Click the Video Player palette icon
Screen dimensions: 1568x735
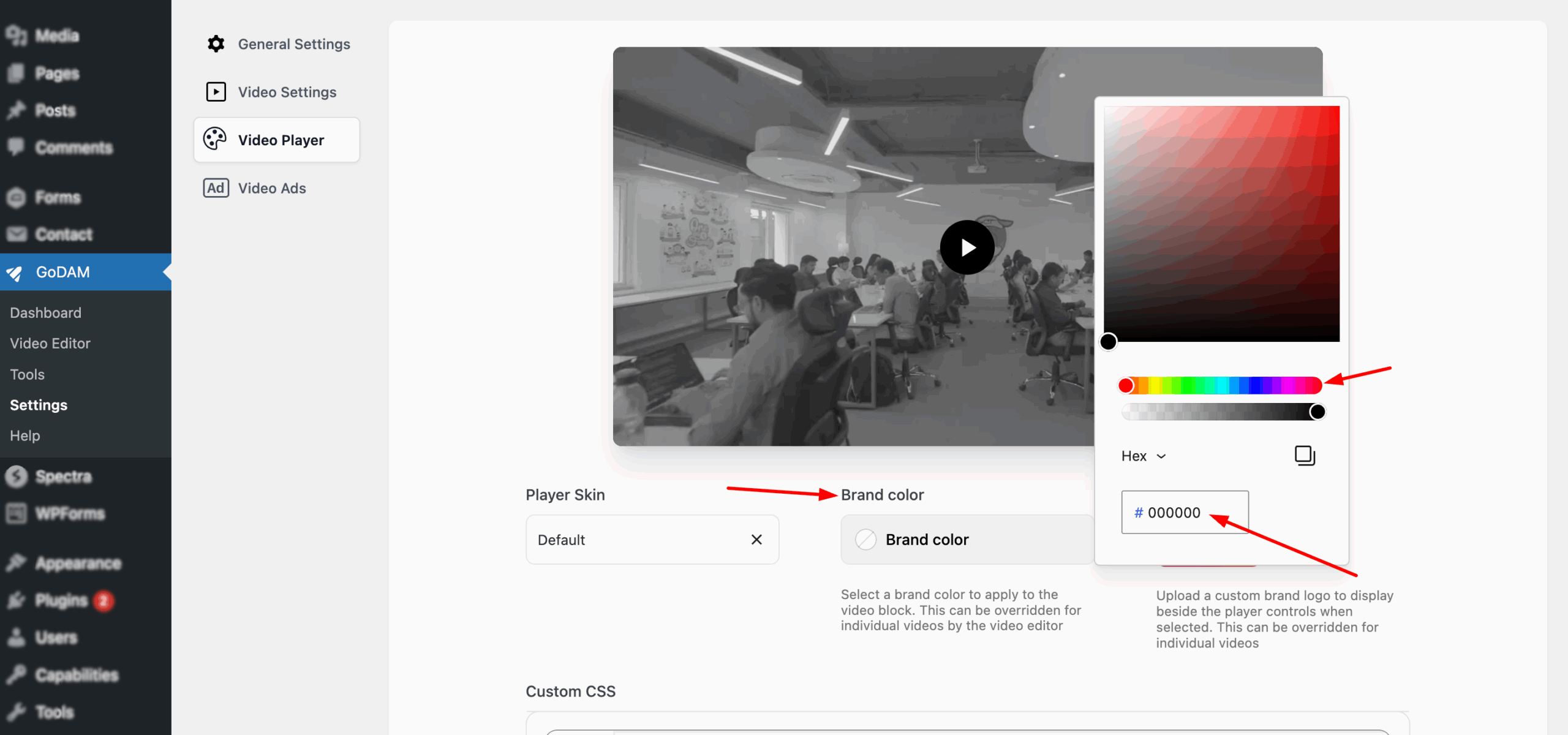click(215, 140)
